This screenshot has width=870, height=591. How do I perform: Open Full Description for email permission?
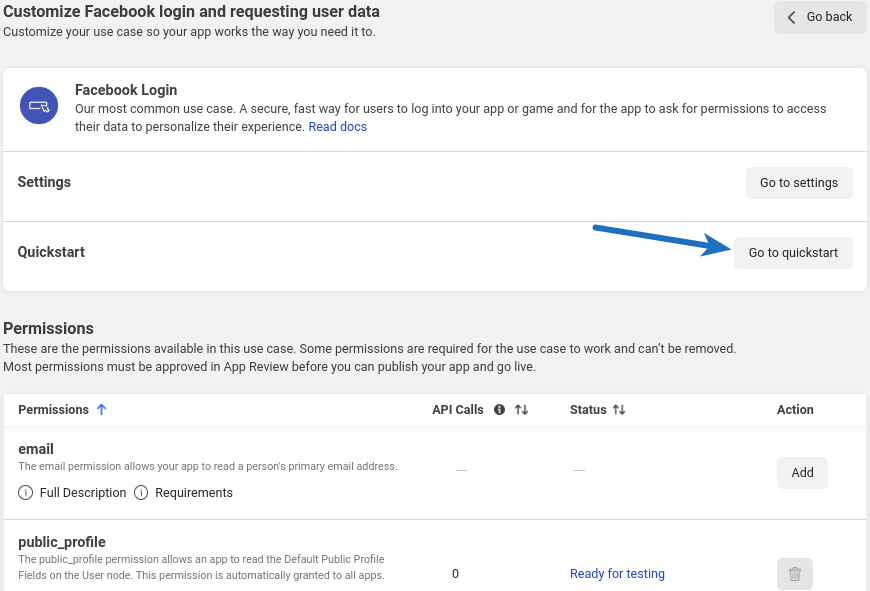(83, 493)
